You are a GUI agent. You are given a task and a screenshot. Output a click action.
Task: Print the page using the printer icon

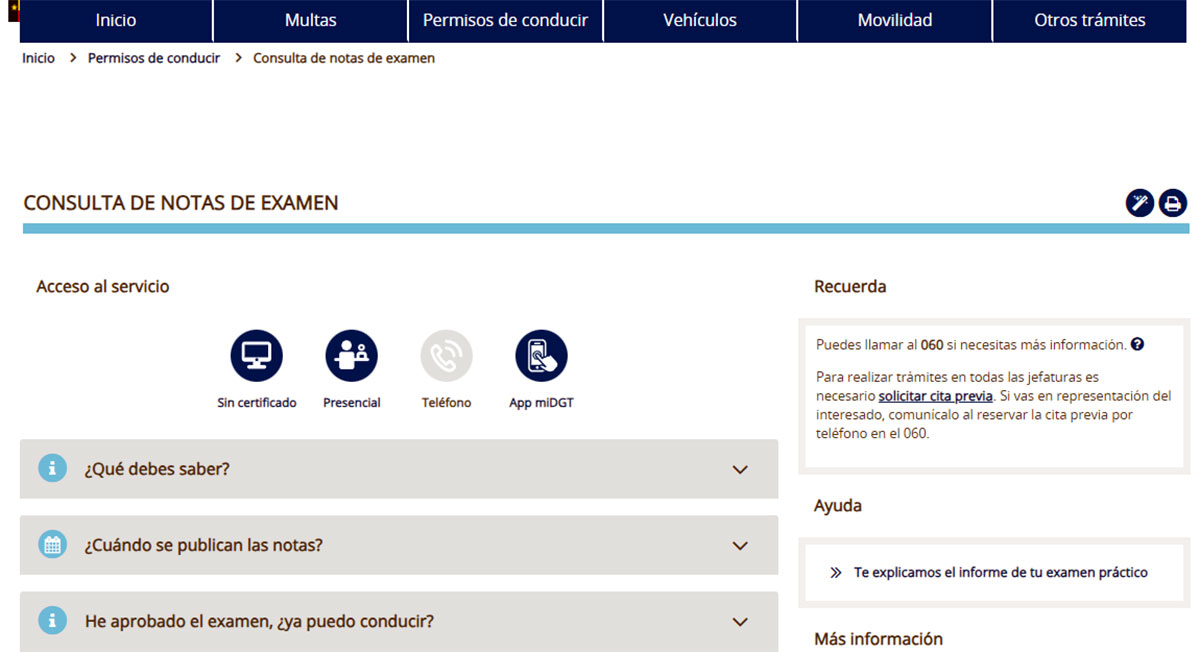(x=1172, y=203)
